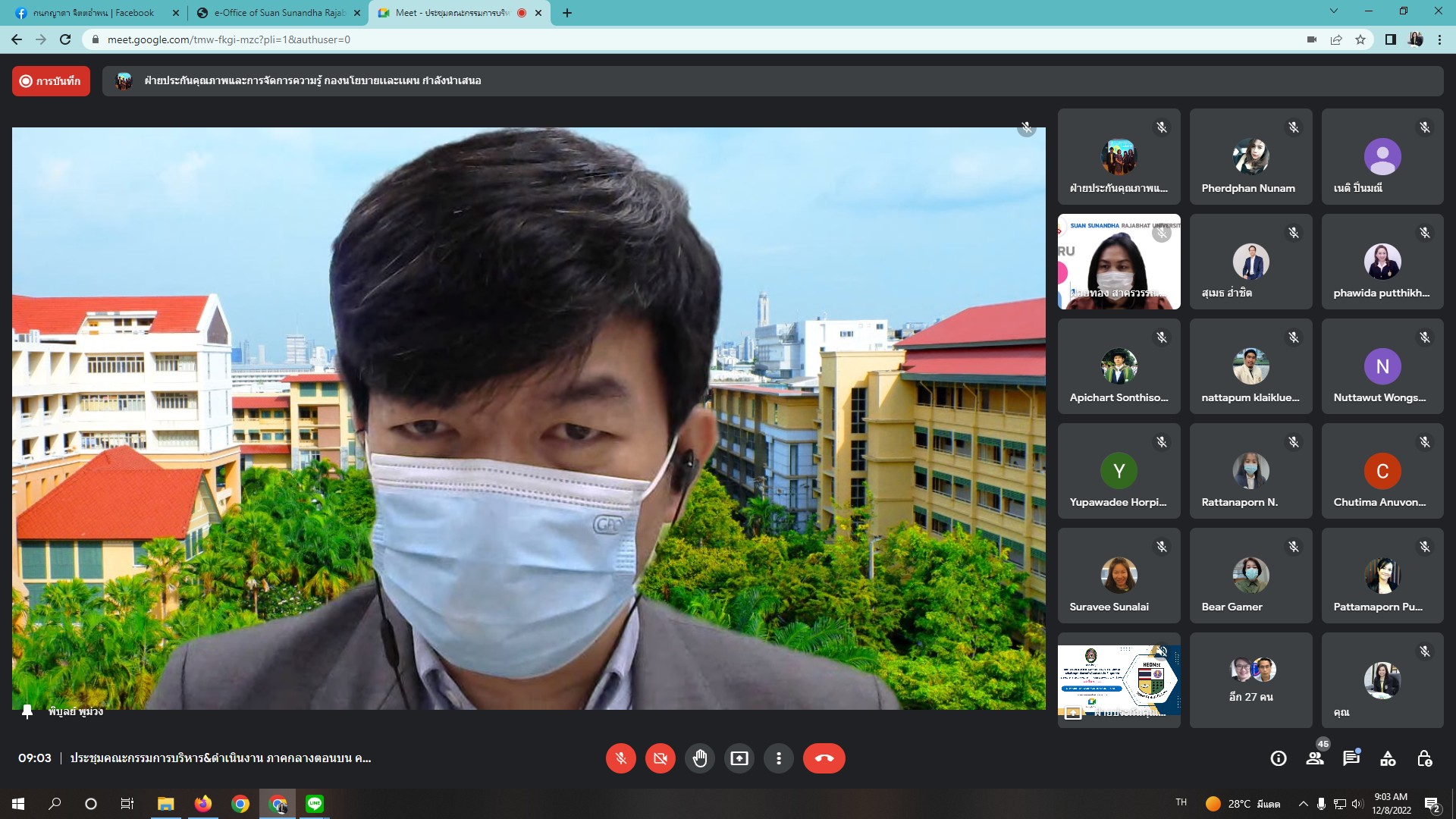Show hidden system tray icons
This screenshot has width=1456, height=819.
(1303, 804)
